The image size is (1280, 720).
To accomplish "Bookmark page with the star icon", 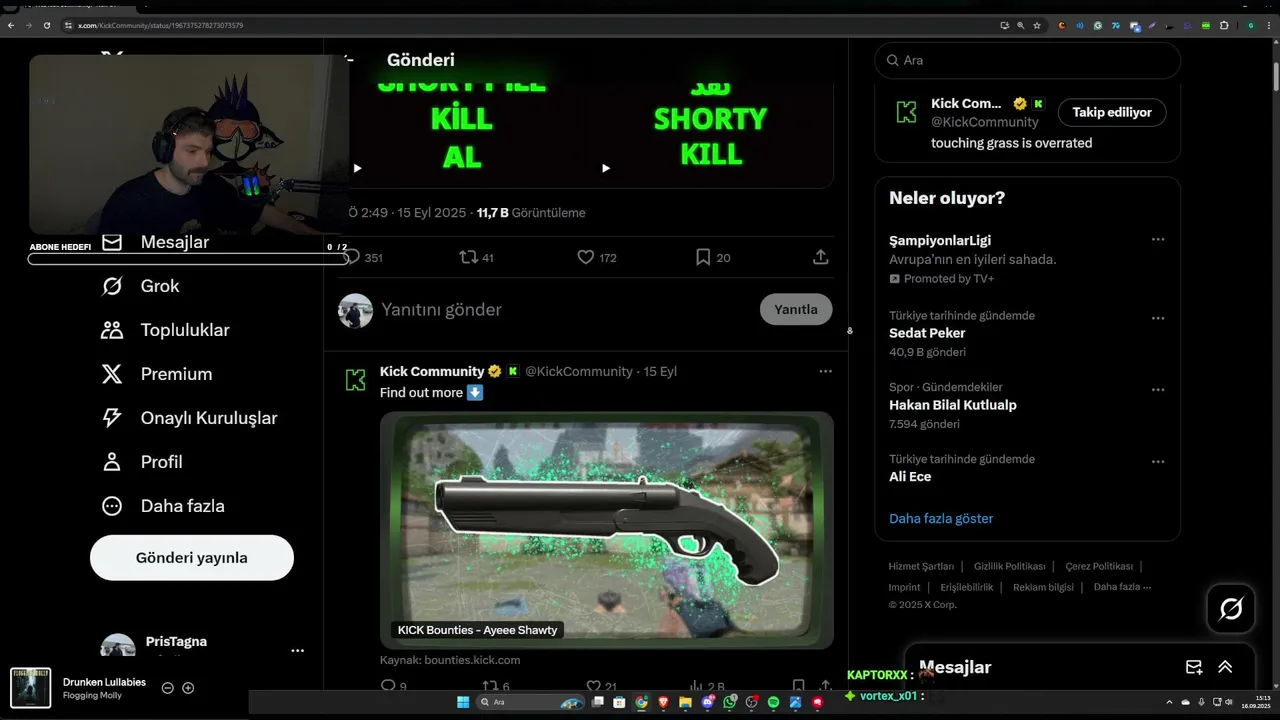I will click(1037, 25).
